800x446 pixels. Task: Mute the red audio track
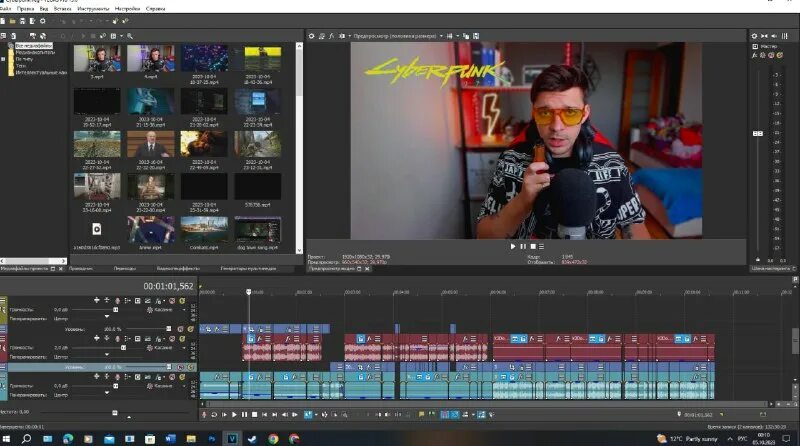pos(172,339)
